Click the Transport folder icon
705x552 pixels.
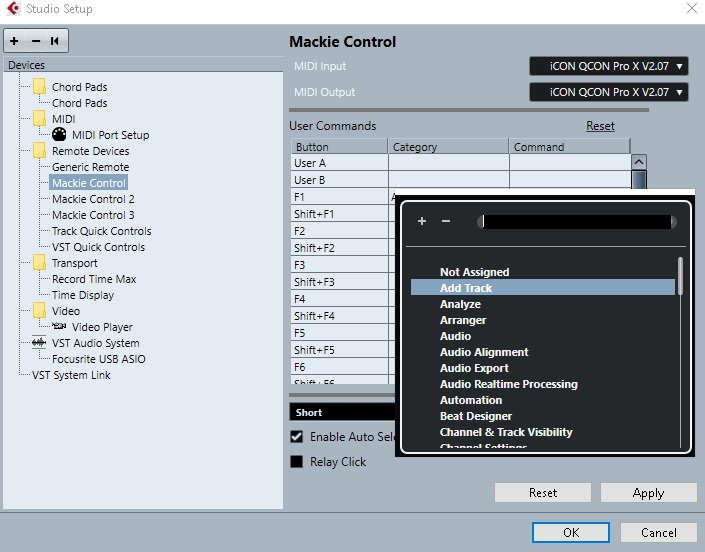point(39,263)
